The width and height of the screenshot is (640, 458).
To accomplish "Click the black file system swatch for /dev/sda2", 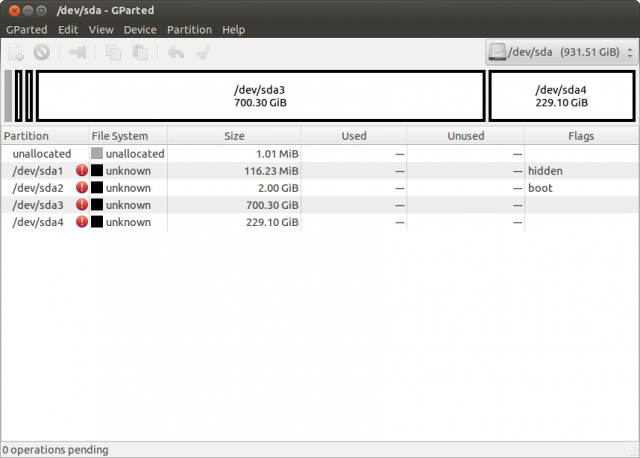I will (97, 188).
